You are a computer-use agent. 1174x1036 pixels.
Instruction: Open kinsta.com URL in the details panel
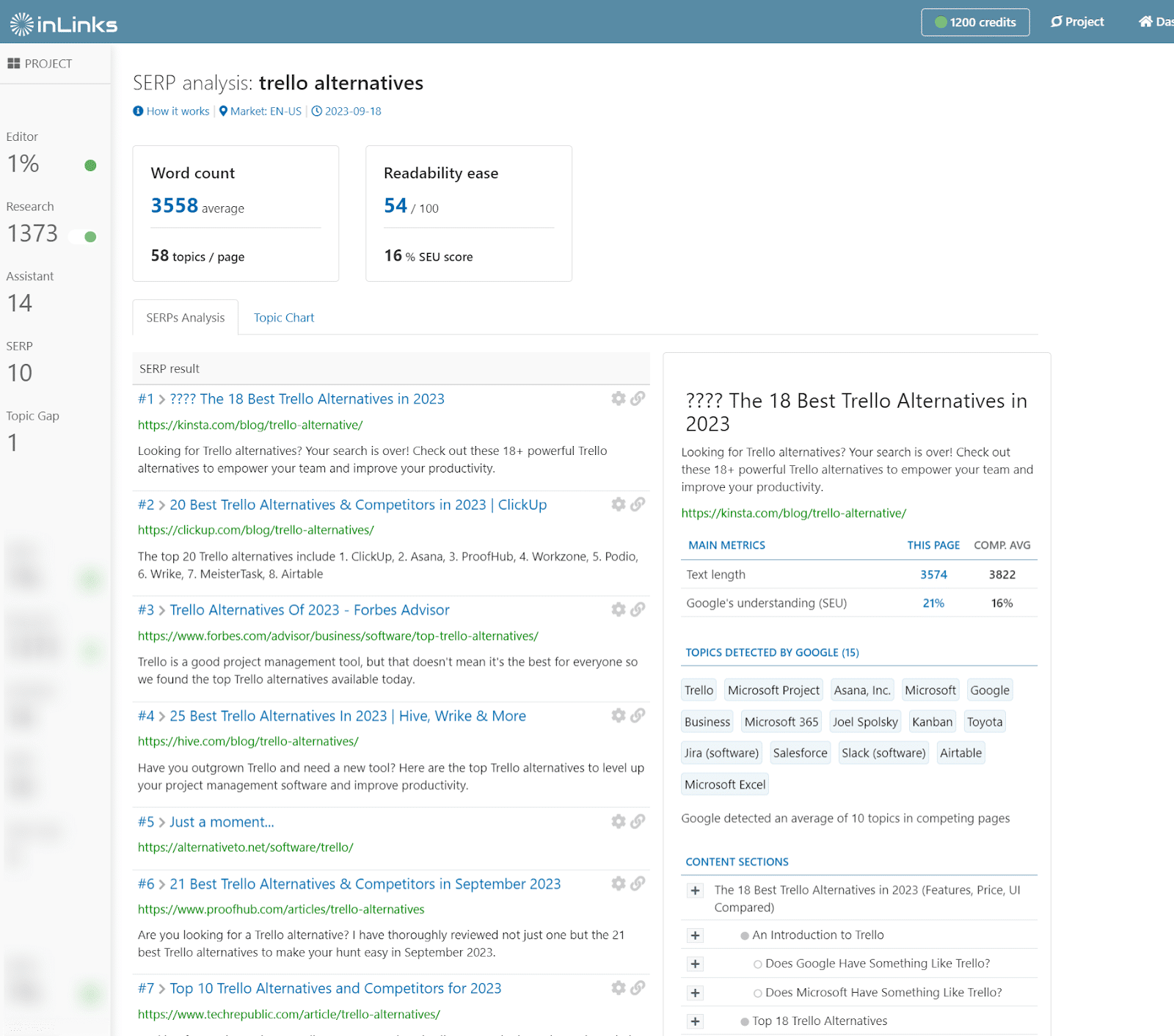(793, 514)
